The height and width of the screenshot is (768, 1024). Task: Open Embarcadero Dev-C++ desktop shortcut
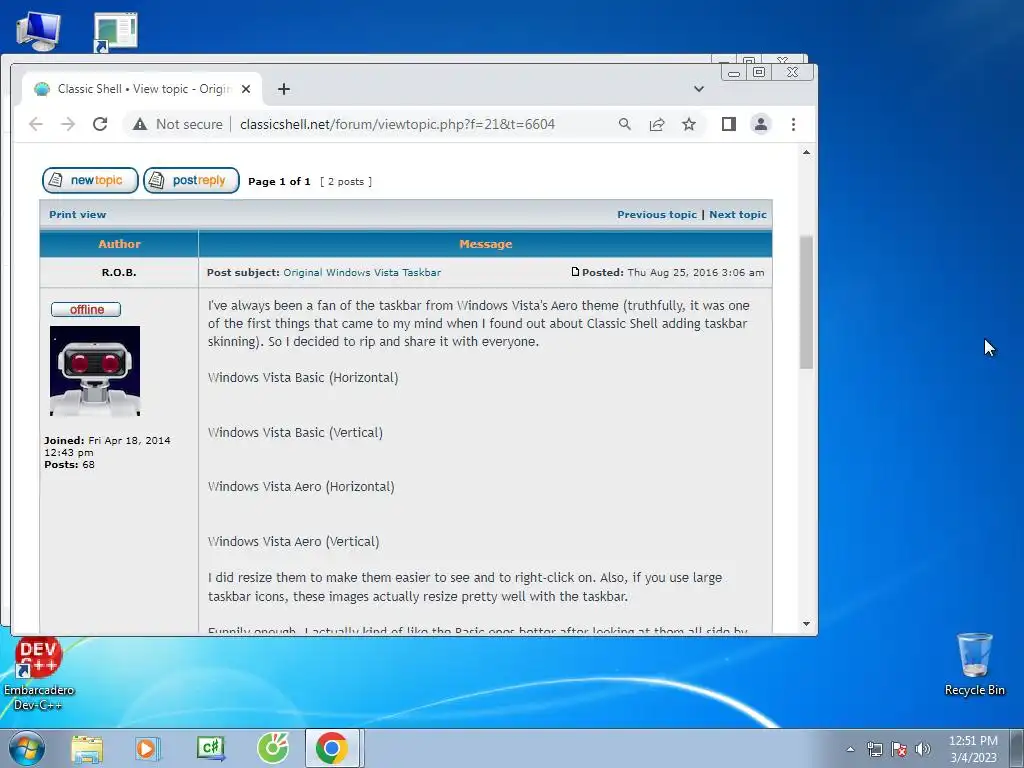coord(38,674)
